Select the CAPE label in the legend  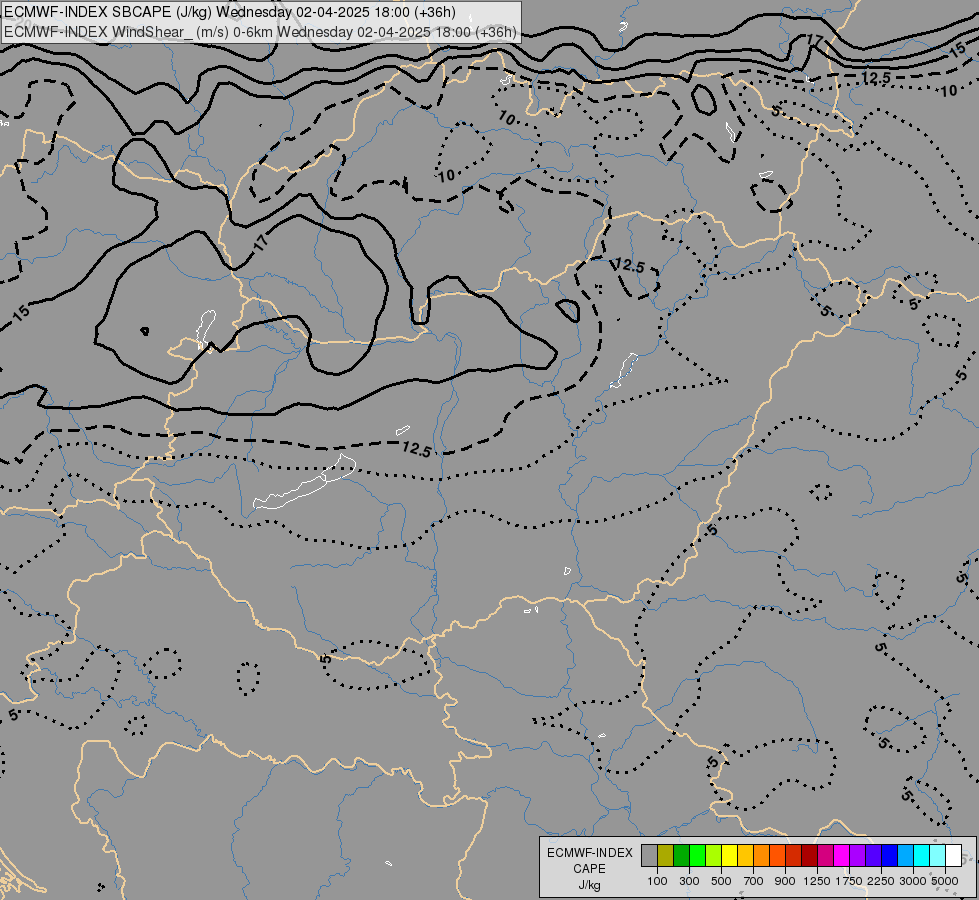click(x=590, y=869)
